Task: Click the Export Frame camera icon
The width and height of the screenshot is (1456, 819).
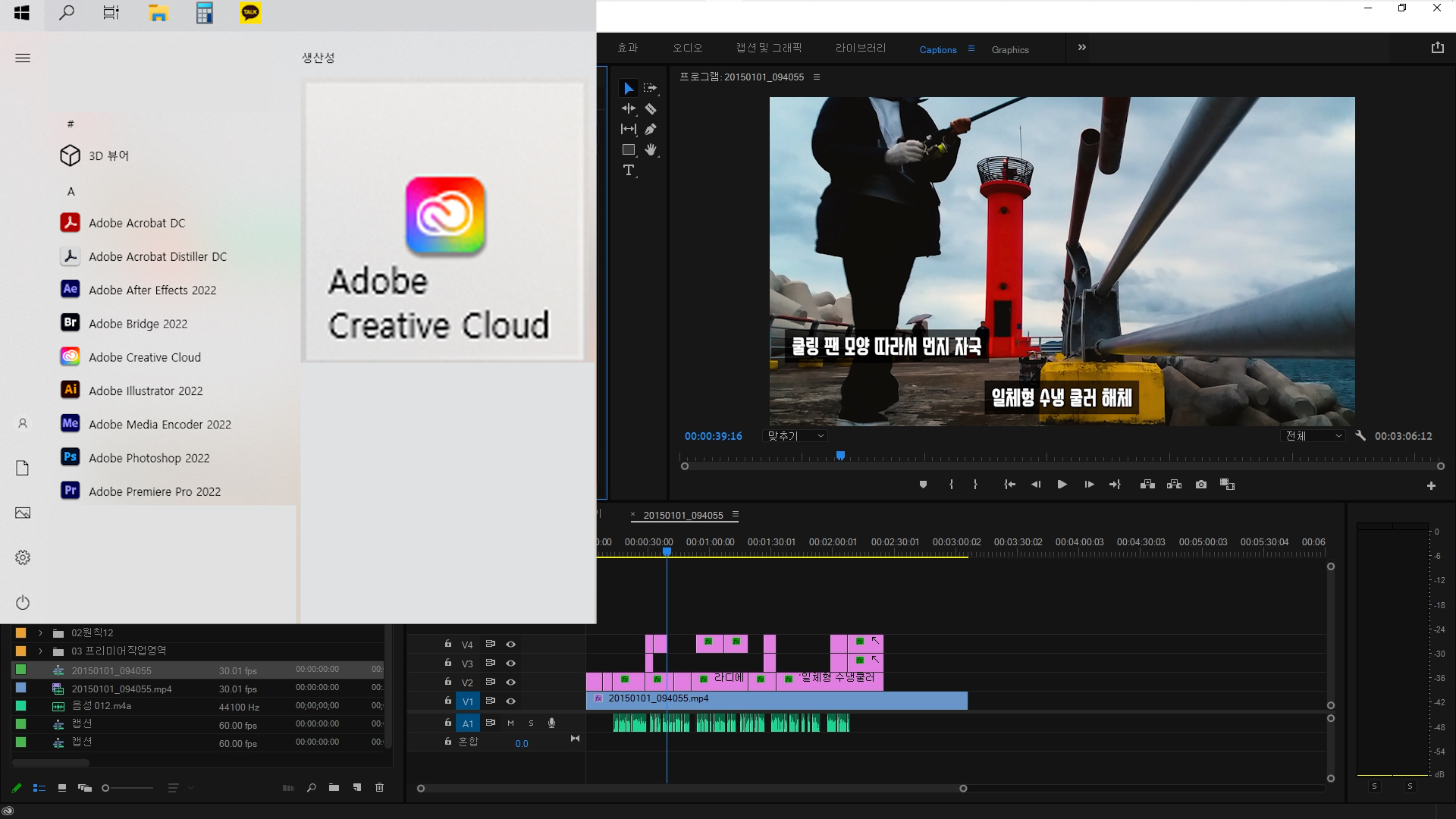Action: [1201, 485]
